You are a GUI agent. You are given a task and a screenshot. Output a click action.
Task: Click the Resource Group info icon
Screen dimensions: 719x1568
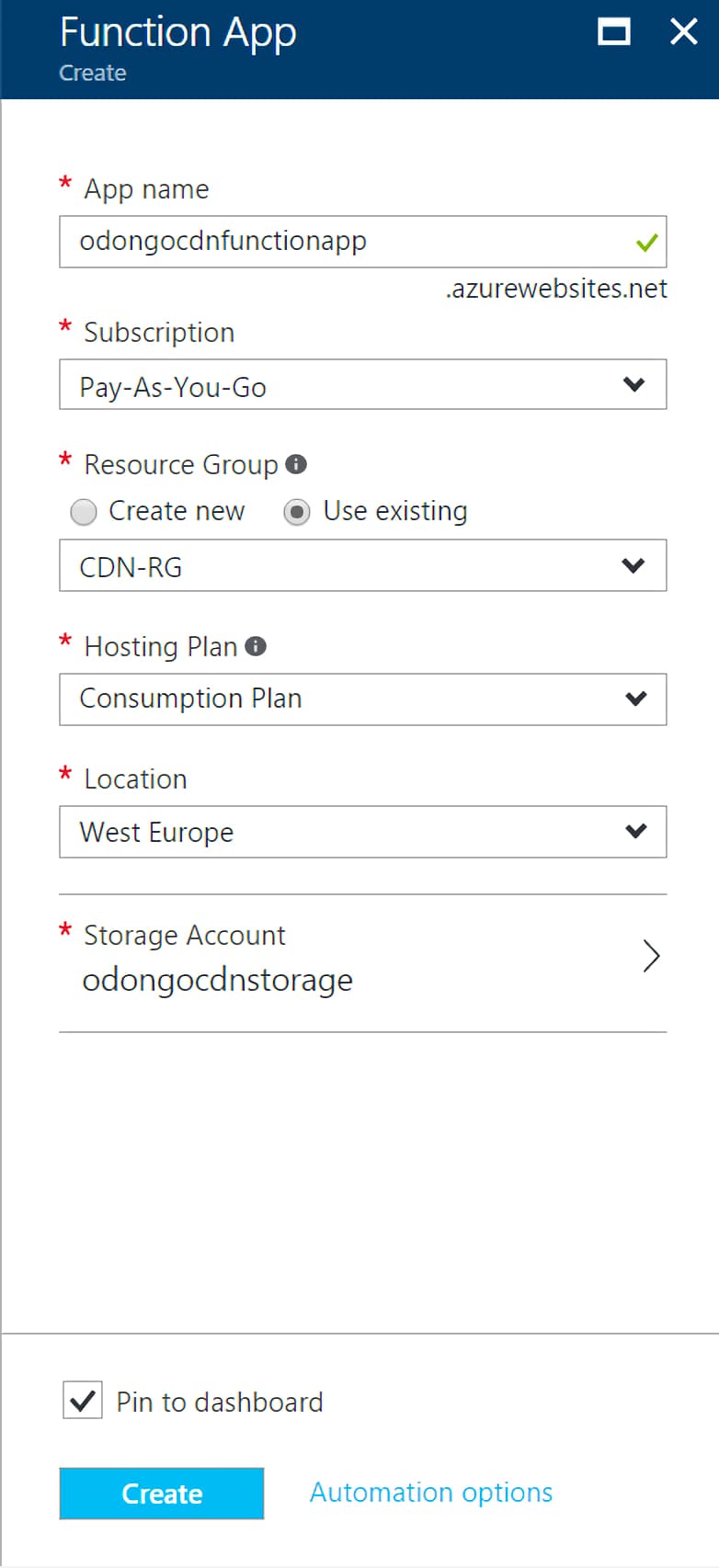[x=296, y=464]
